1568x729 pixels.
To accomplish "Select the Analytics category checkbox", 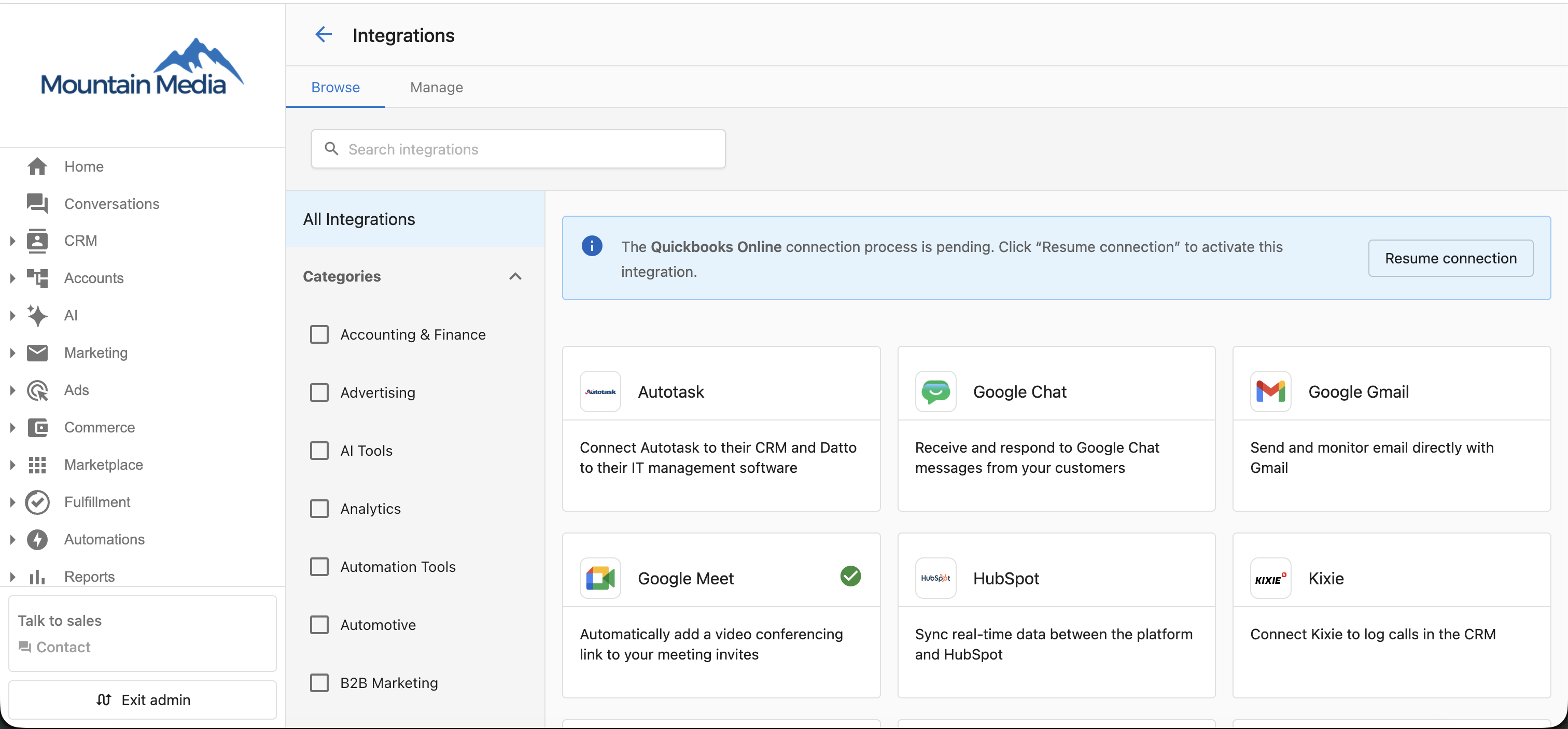I will 319,509.
